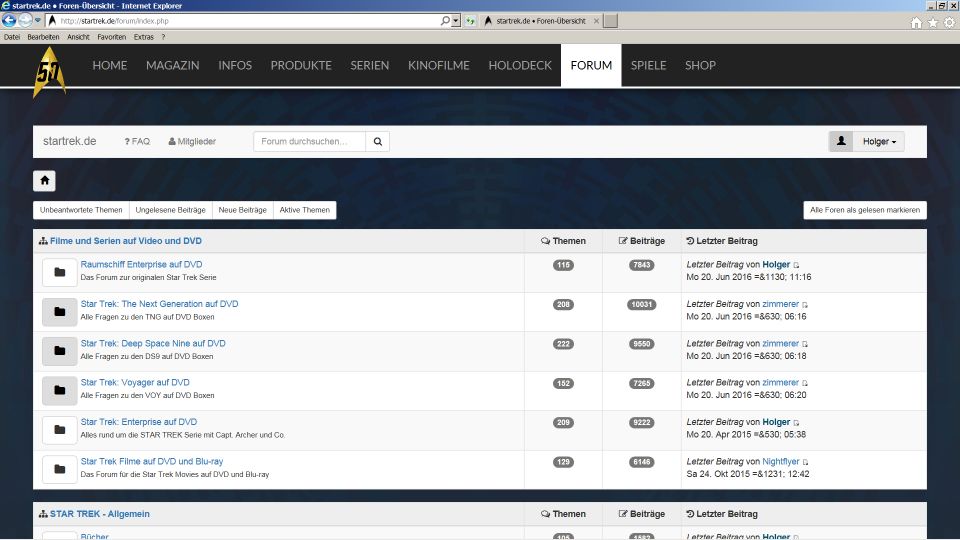Open the recent pages dropdown arrow
This screenshot has width=960, height=540.
[38, 20]
